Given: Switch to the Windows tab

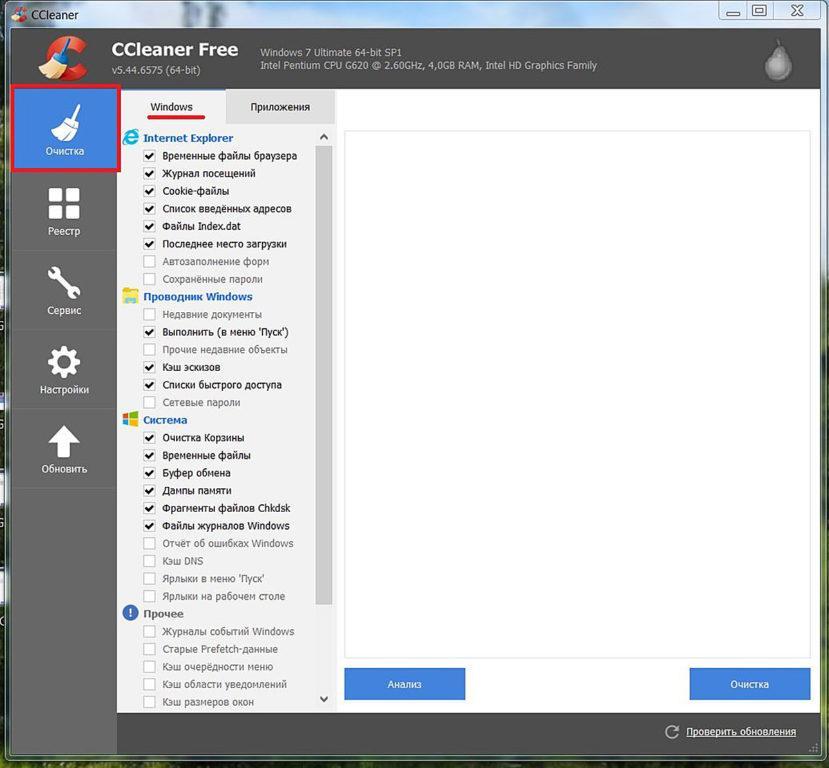Looking at the screenshot, I should tap(171, 107).
